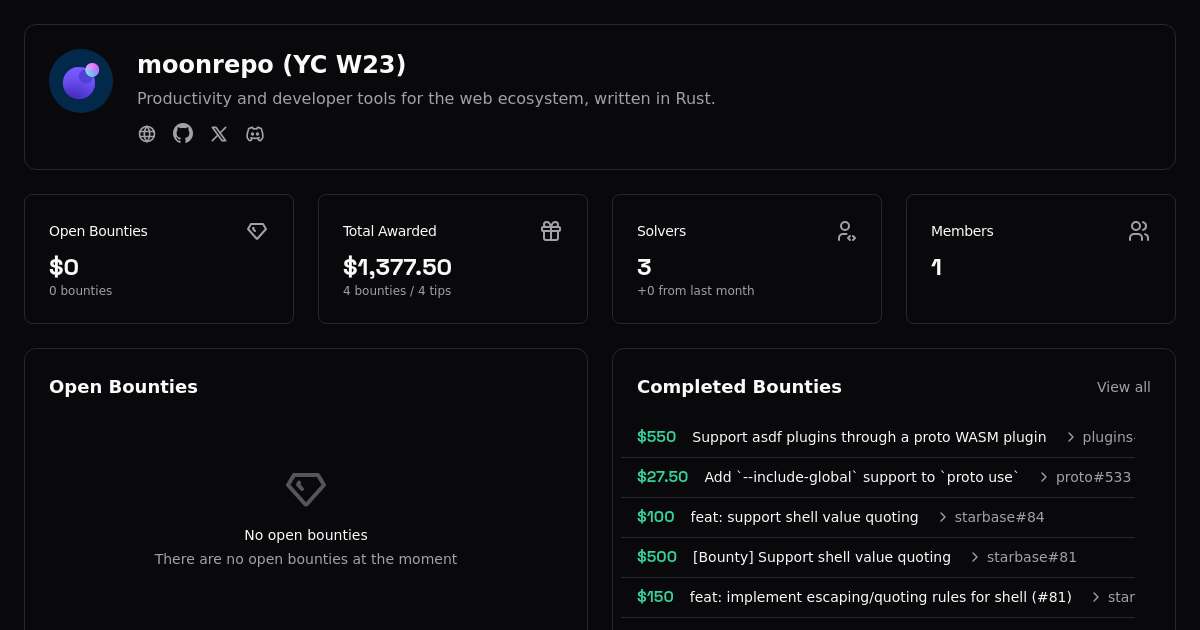Open moonrepo's website via the globe icon
Viewport: 1200px width, 630px height.
tap(147, 133)
